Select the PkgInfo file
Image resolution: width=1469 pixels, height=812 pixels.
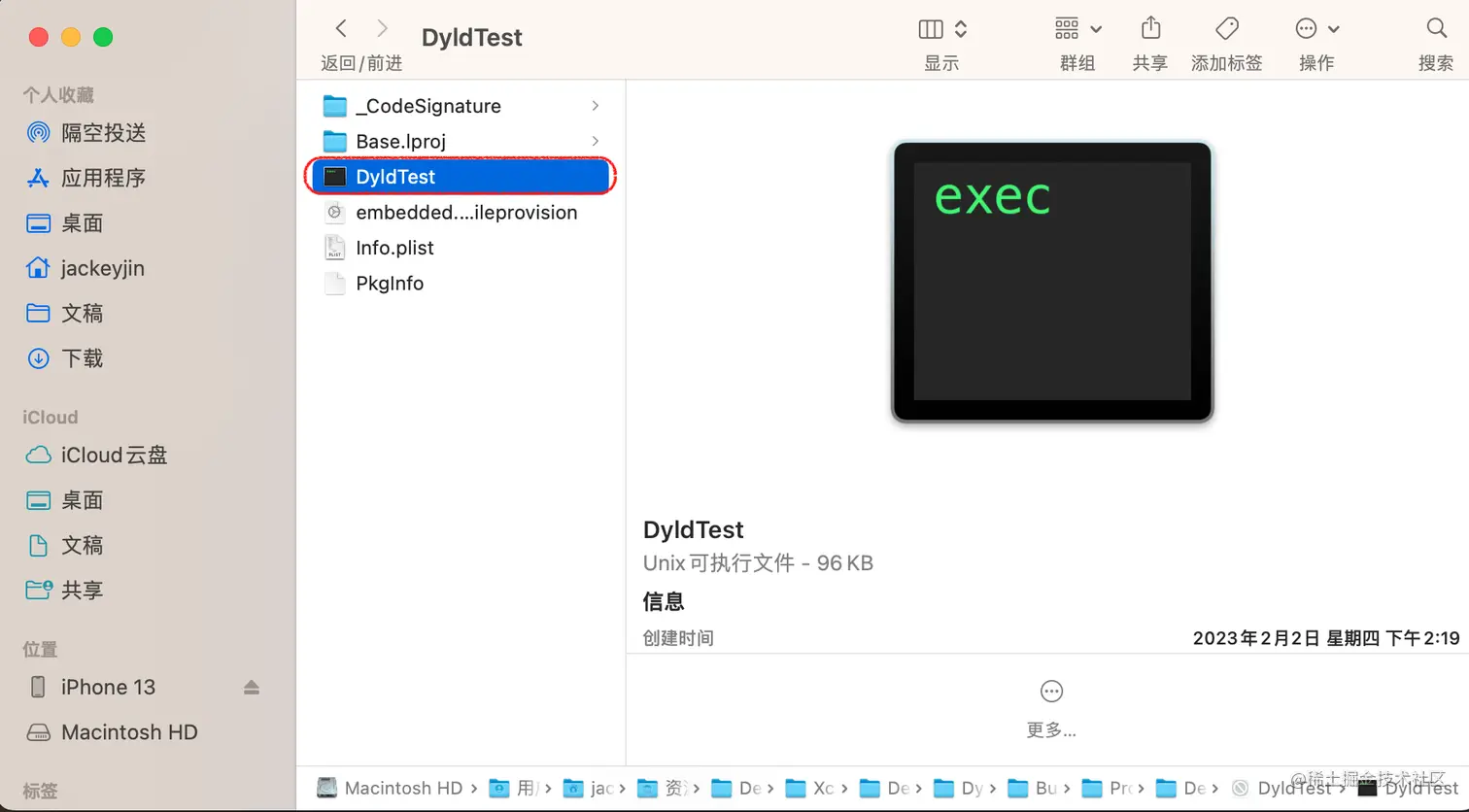pos(461,283)
